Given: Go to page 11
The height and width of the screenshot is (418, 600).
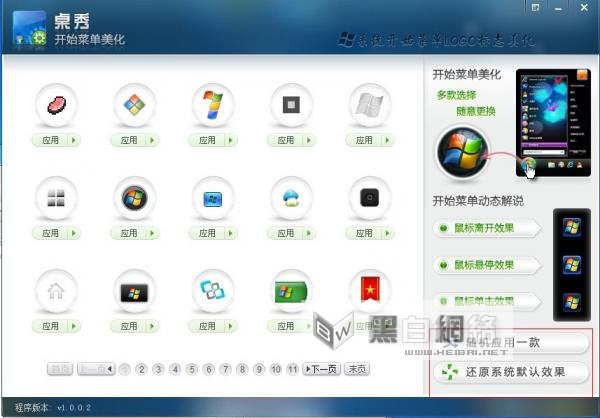Looking at the screenshot, I should tap(293, 369).
